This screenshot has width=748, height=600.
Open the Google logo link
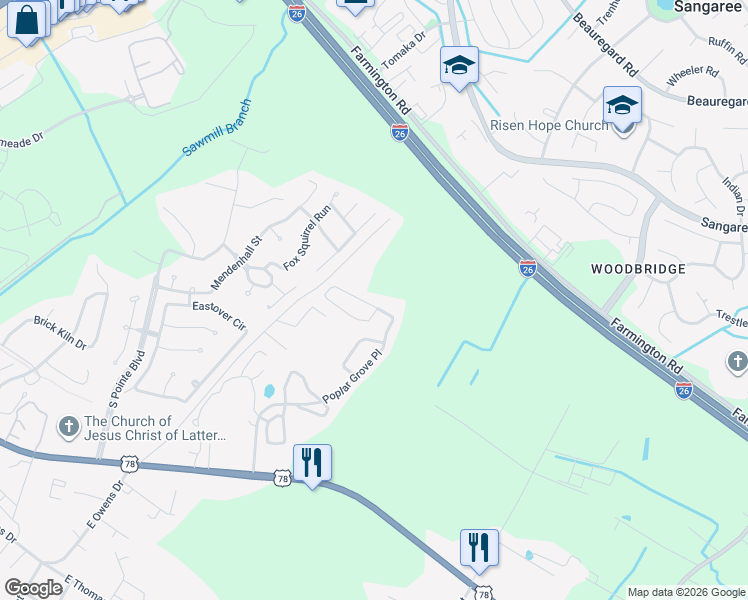coord(33,589)
